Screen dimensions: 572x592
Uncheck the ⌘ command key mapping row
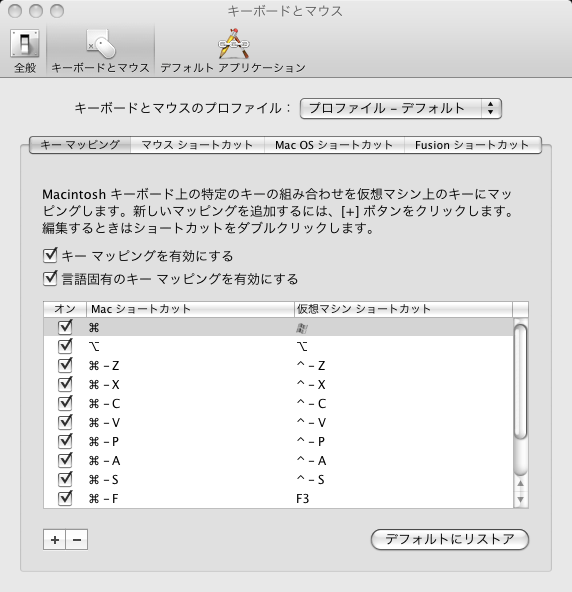click(x=65, y=327)
